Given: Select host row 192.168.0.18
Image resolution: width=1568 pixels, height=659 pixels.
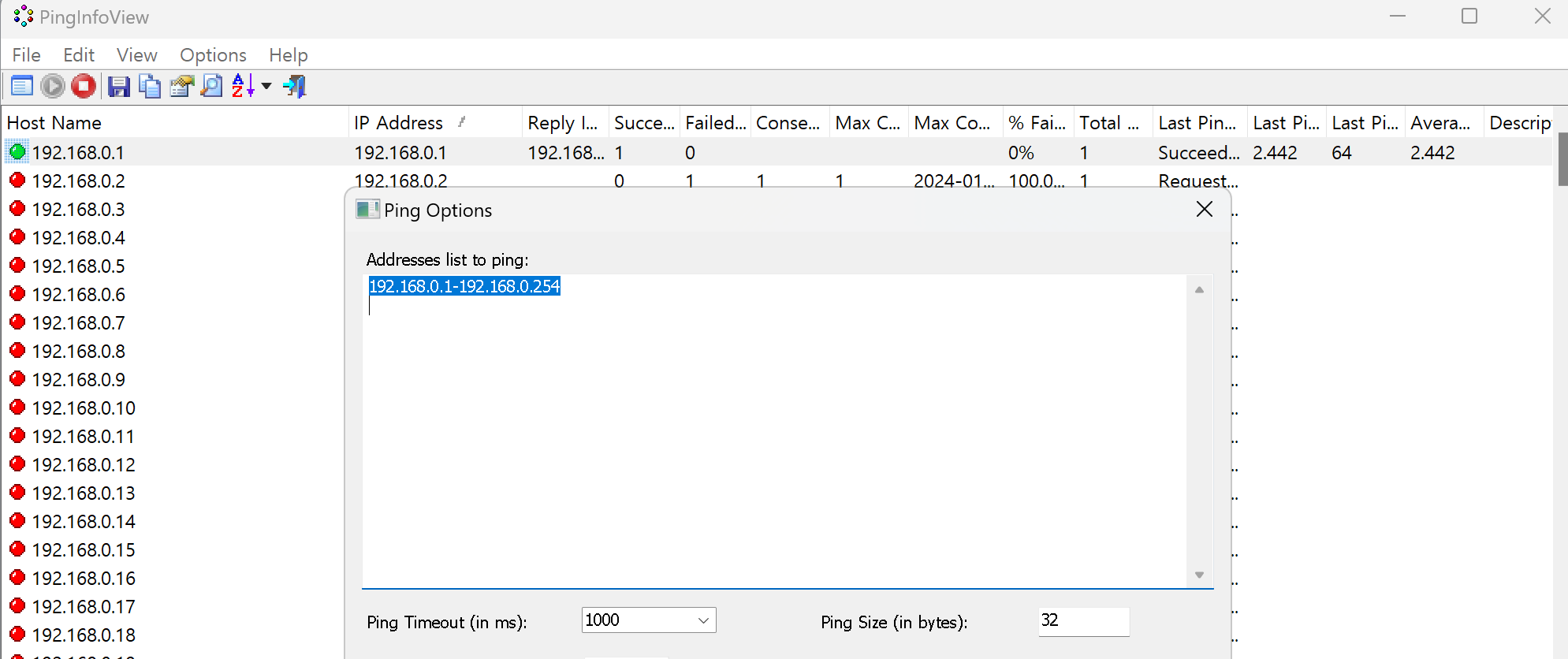Looking at the screenshot, I should pyautogui.click(x=84, y=635).
